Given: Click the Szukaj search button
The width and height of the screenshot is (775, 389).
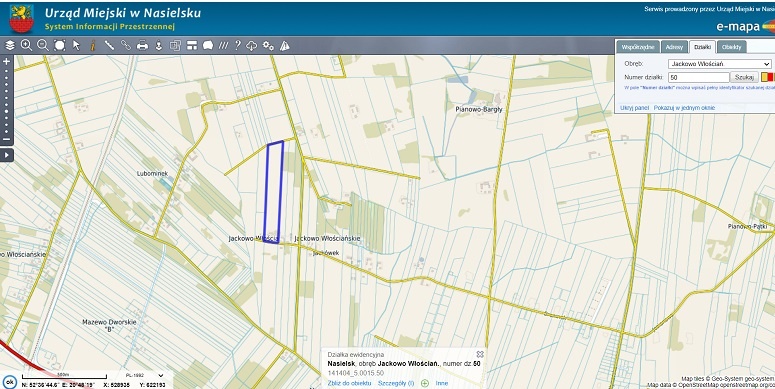Looking at the screenshot, I should point(744,77).
